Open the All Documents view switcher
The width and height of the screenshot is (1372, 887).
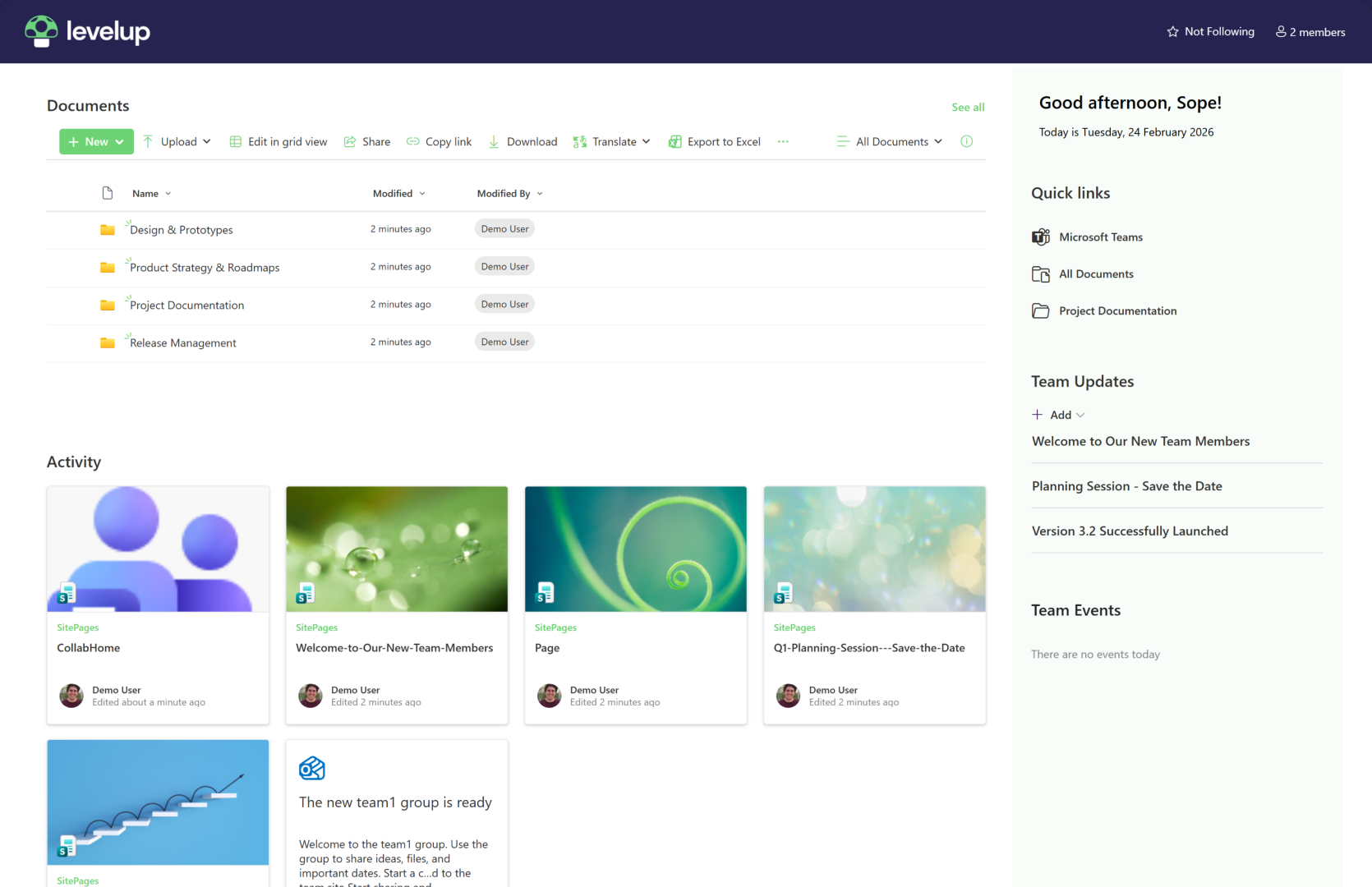[889, 141]
